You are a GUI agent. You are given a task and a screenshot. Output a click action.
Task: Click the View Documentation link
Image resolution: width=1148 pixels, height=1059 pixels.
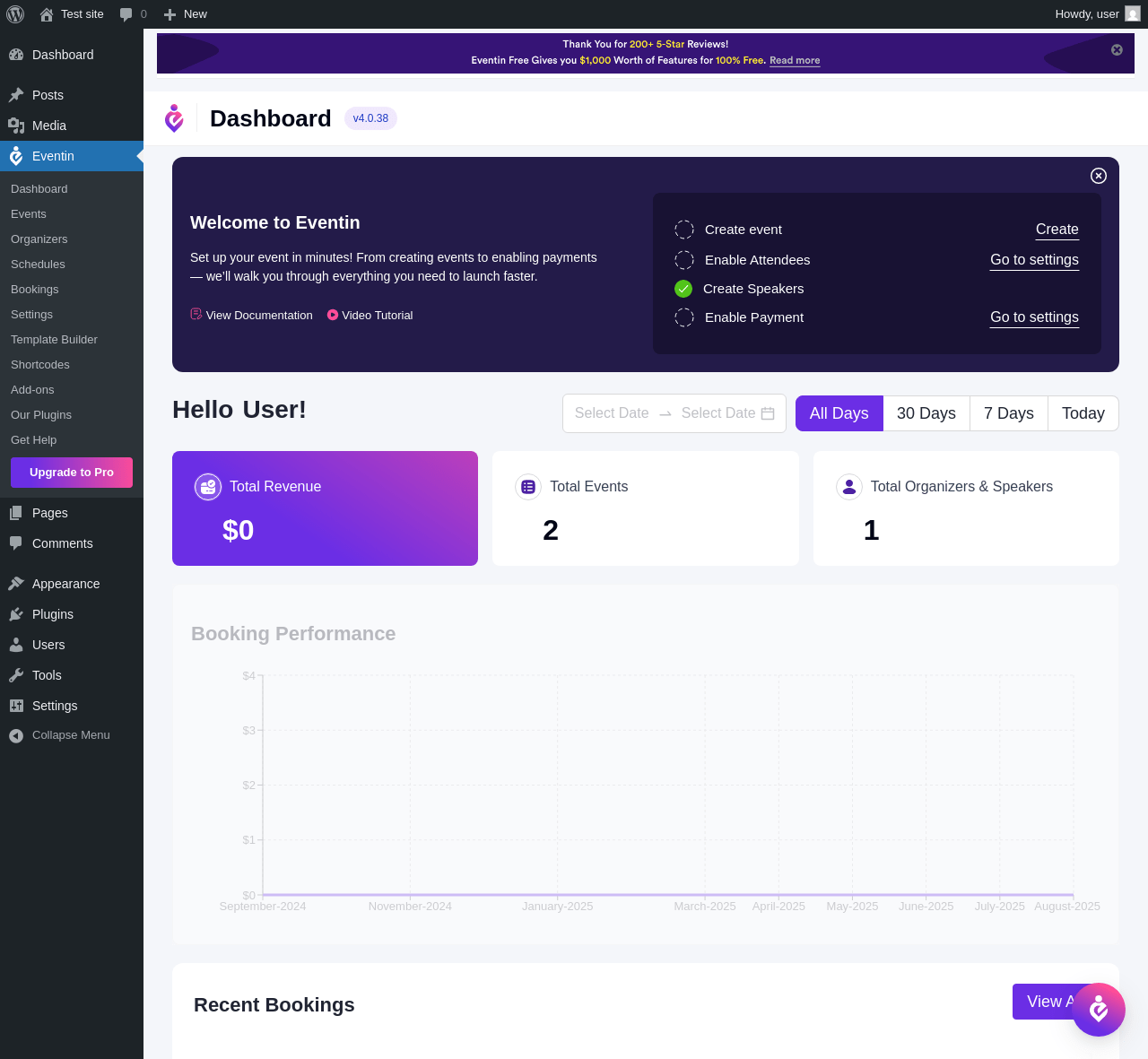251,315
